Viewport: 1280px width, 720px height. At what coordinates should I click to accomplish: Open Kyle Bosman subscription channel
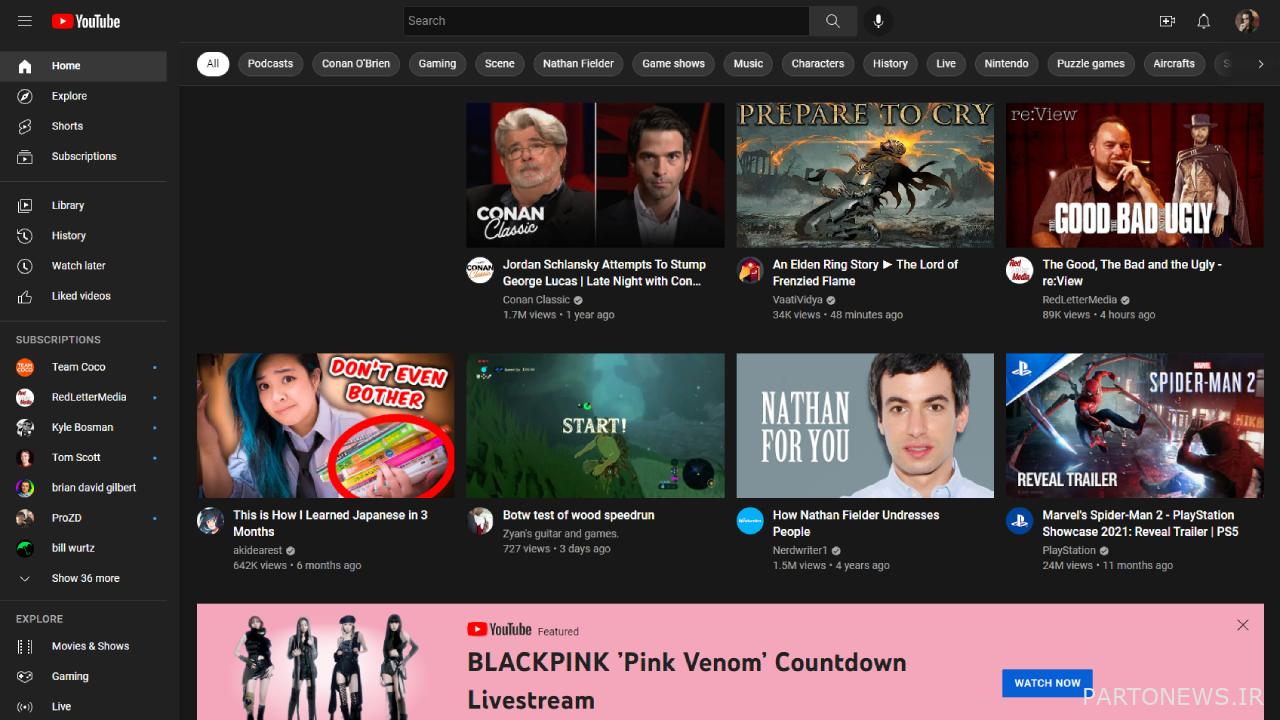click(x=83, y=427)
